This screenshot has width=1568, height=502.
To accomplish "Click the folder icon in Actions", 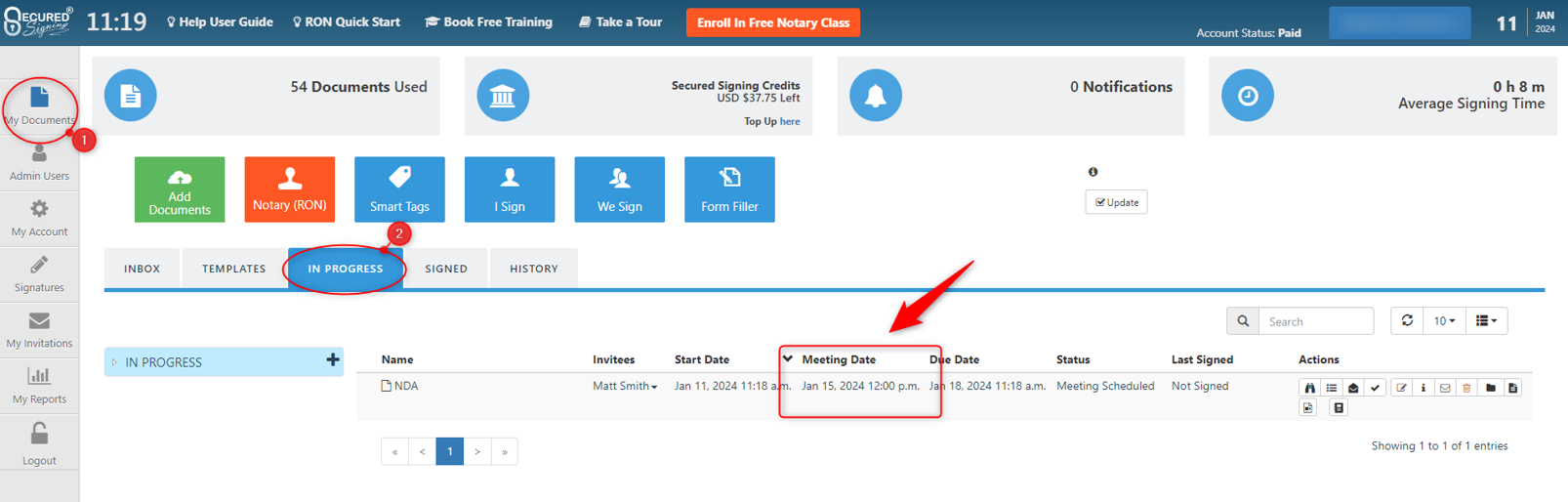I will pos(1490,388).
